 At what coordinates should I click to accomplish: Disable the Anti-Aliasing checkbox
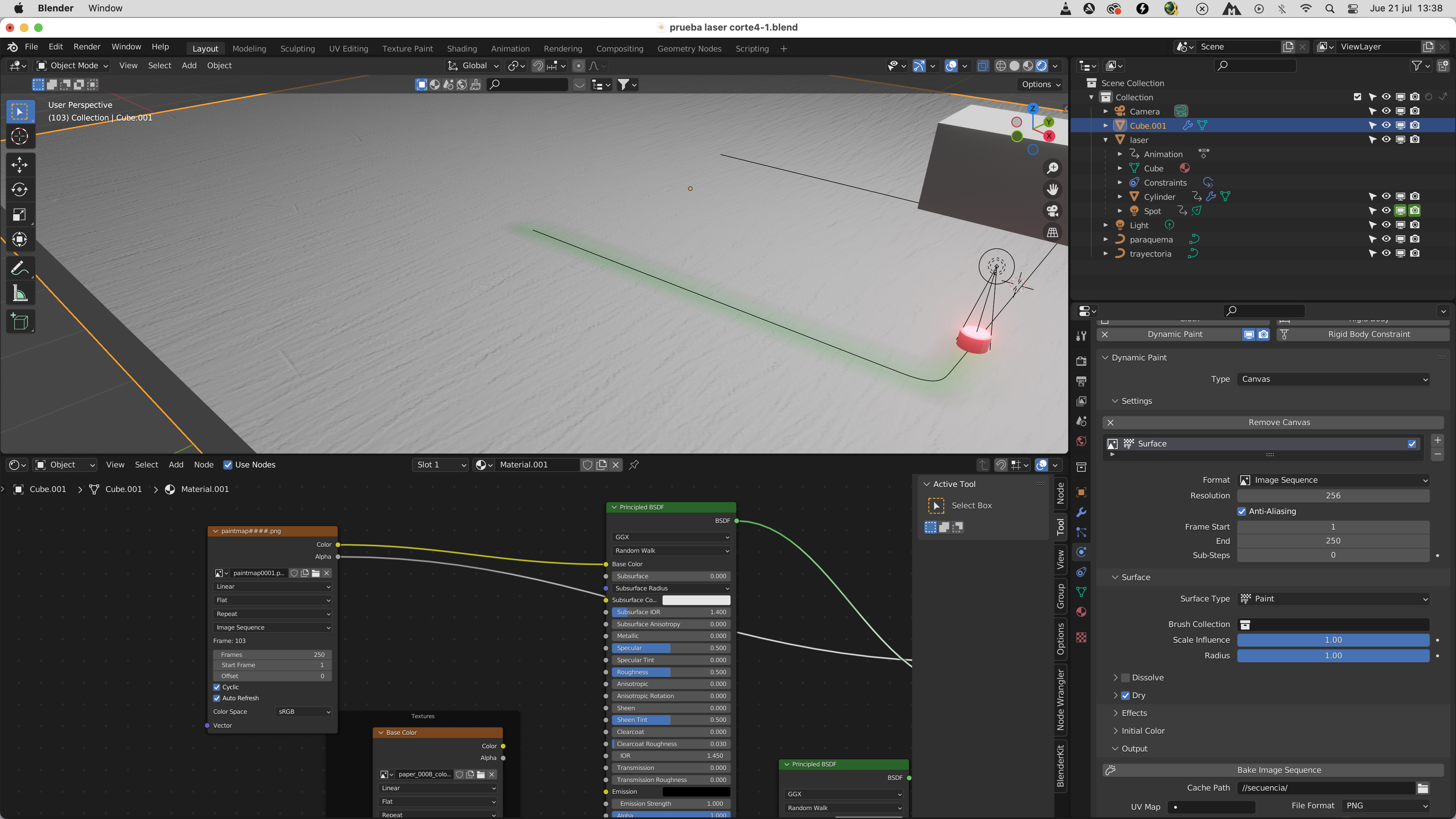[1242, 511]
